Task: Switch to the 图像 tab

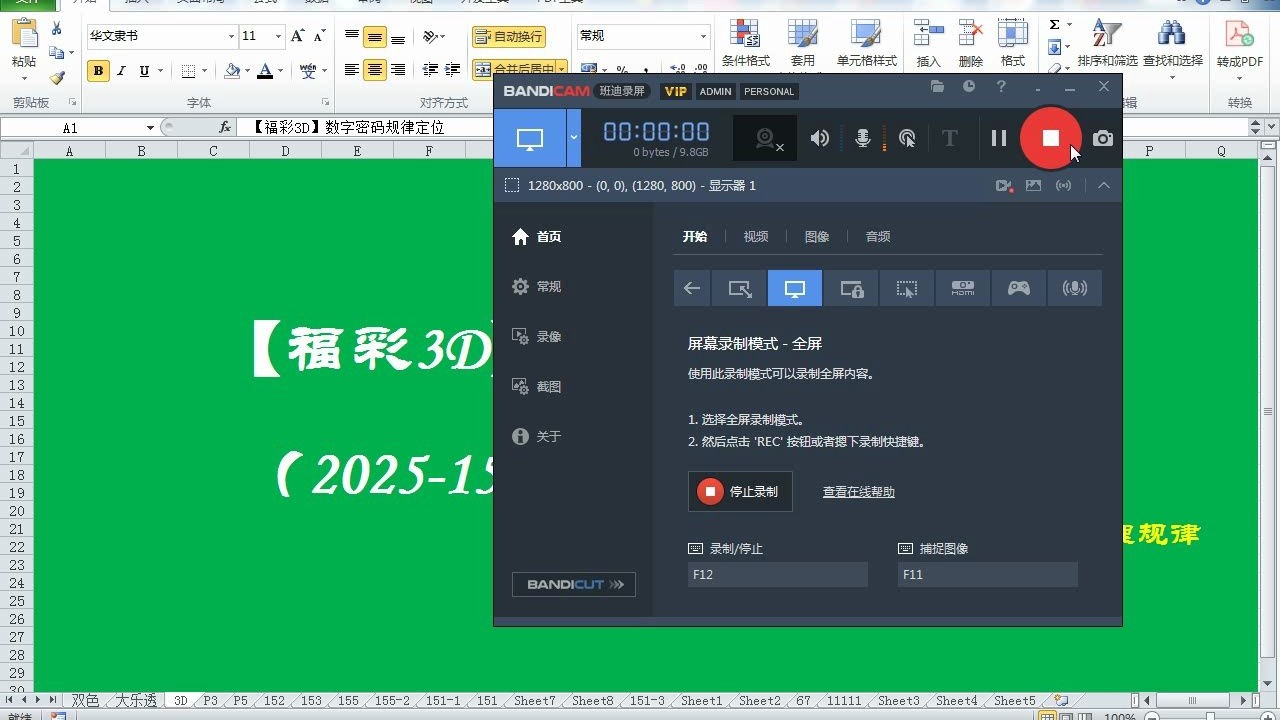Action: point(817,237)
